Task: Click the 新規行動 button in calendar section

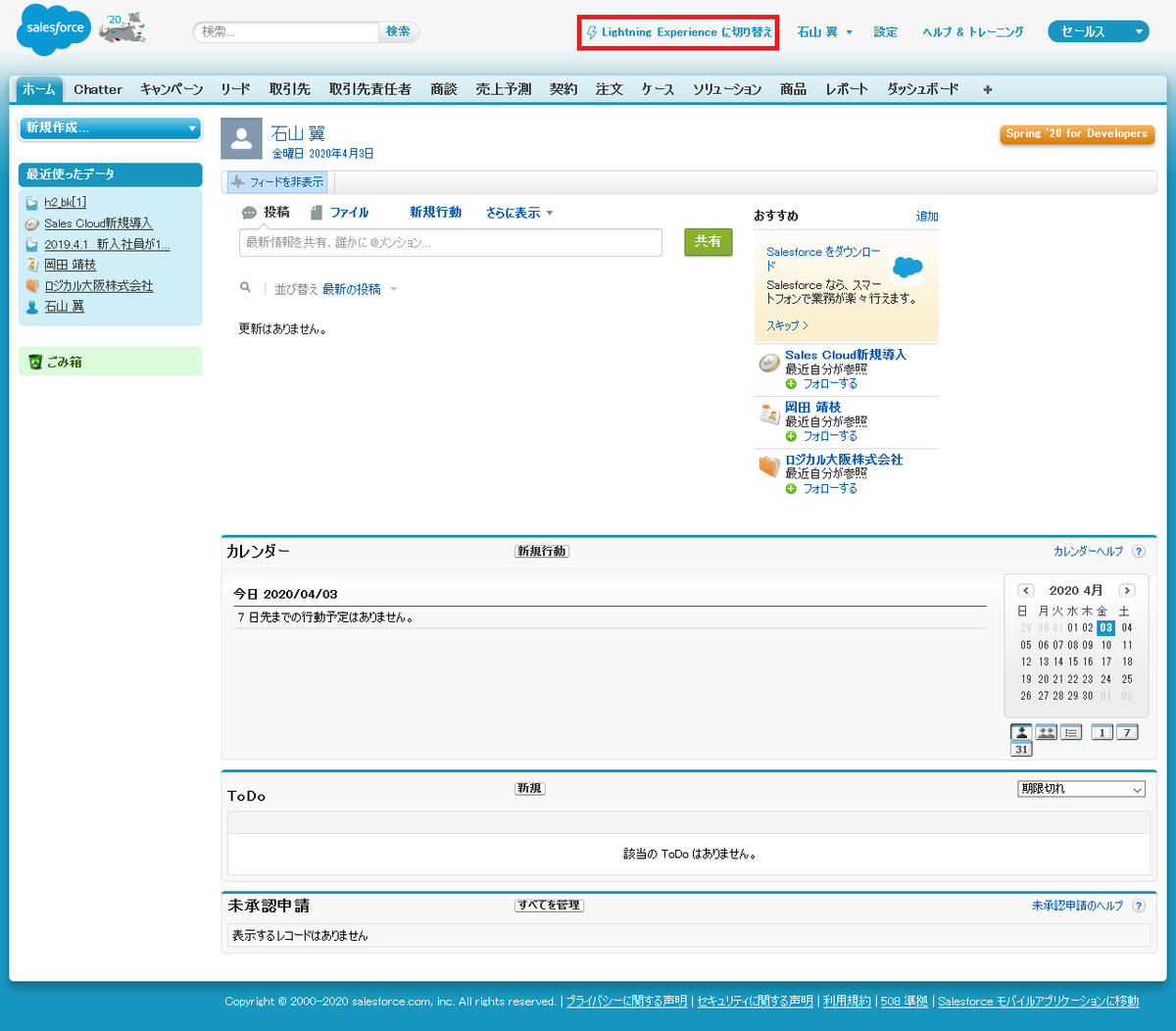Action: (542, 552)
